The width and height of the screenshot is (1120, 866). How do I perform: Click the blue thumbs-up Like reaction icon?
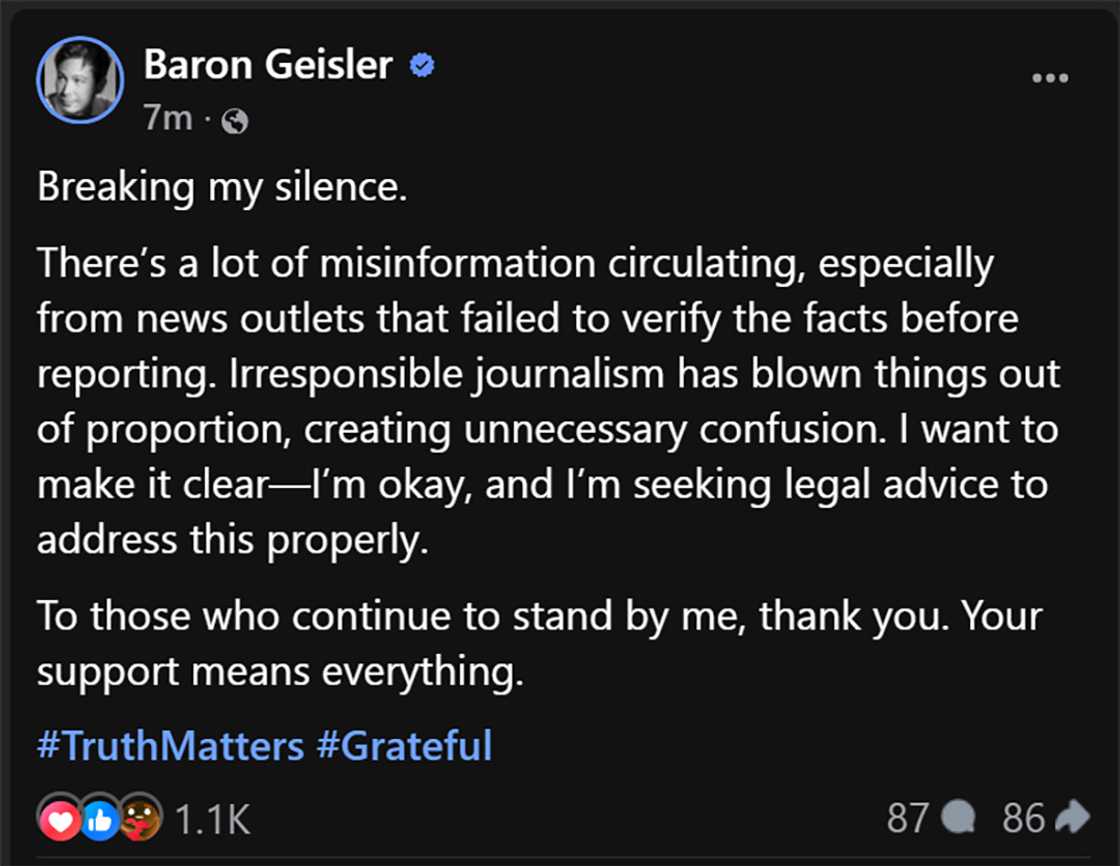click(x=101, y=821)
